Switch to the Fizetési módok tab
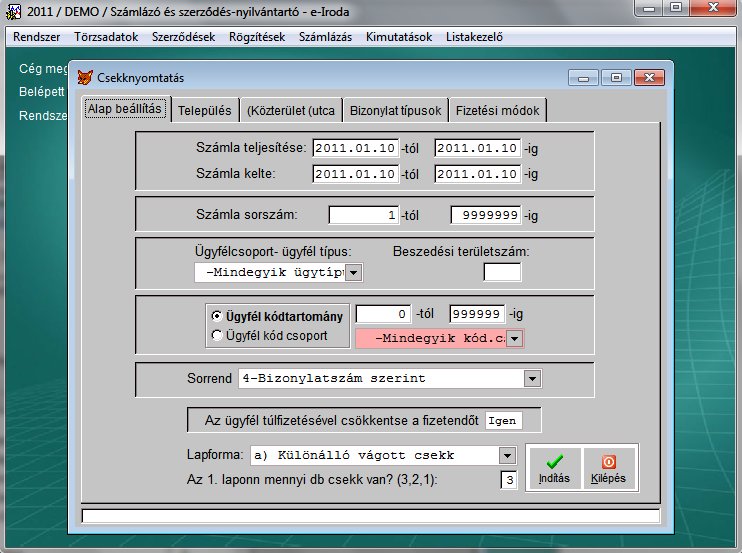The height and width of the screenshot is (553, 742). [x=499, y=109]
